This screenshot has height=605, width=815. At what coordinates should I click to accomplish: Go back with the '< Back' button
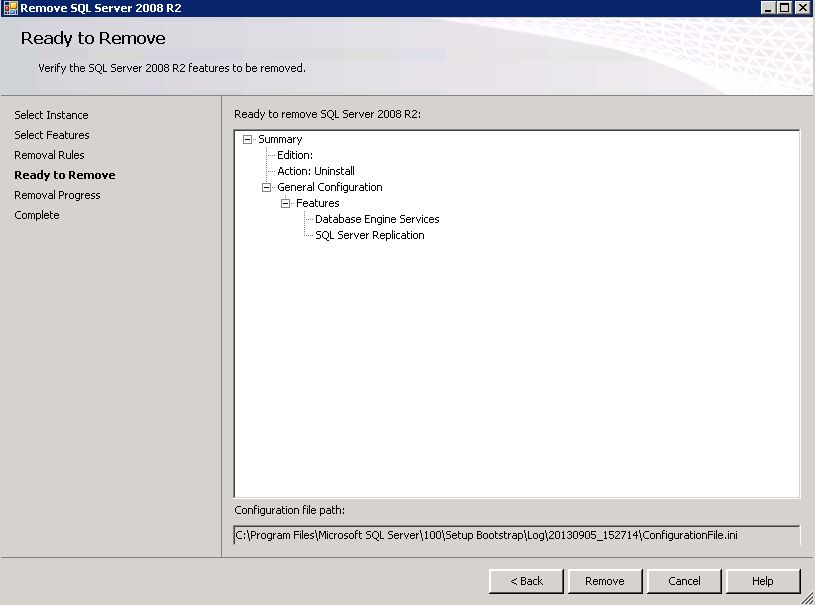pos(526,581)
